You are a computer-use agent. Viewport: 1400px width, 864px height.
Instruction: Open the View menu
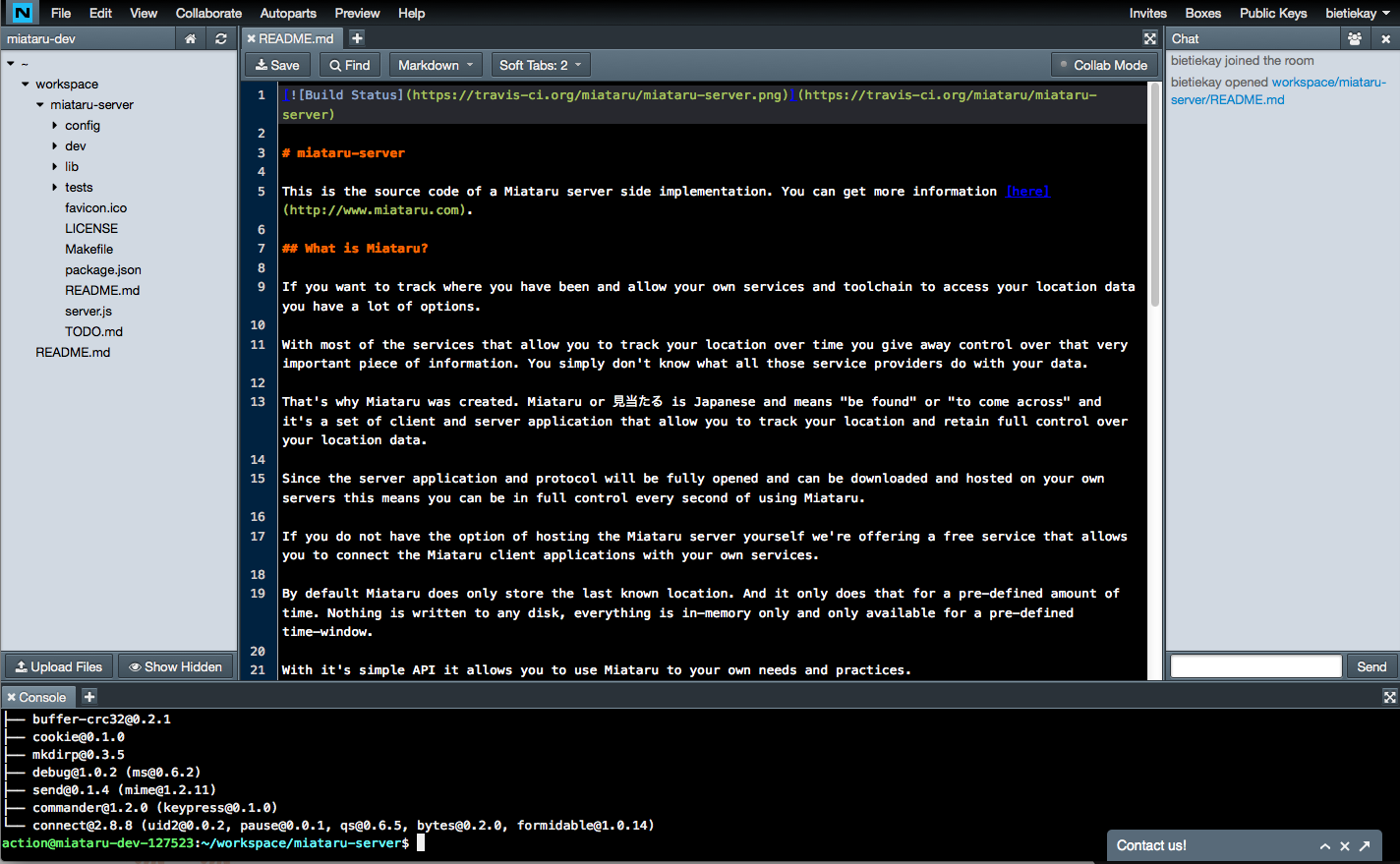point(144,13)
